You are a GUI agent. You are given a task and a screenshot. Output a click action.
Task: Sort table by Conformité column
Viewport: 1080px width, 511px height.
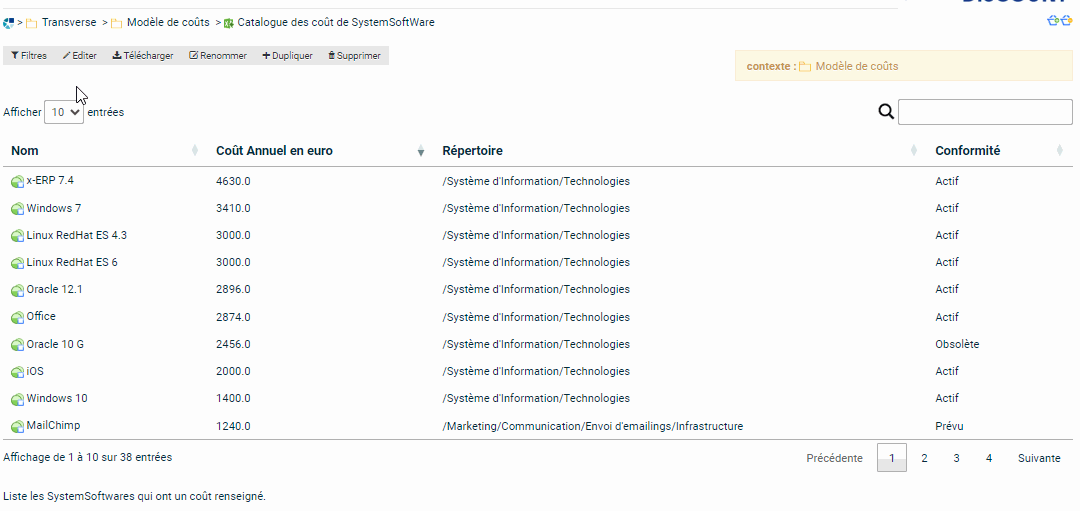pyautogui.click(x=999, y=151)
